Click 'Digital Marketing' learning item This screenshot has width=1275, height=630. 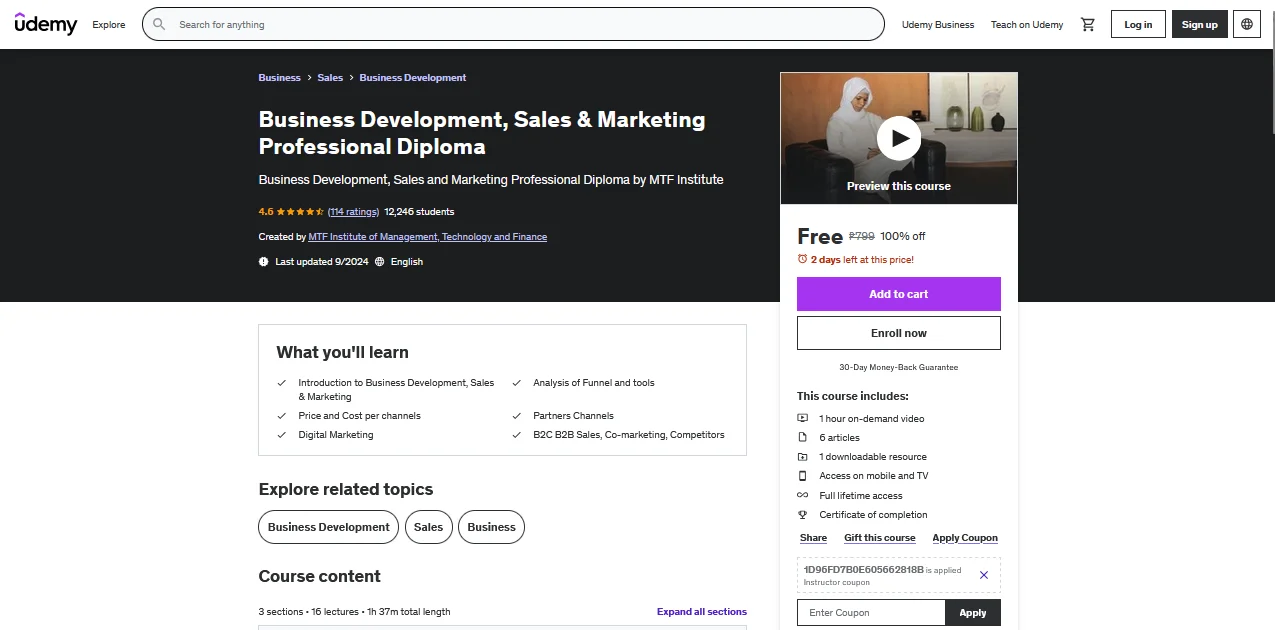coord(336,435)
